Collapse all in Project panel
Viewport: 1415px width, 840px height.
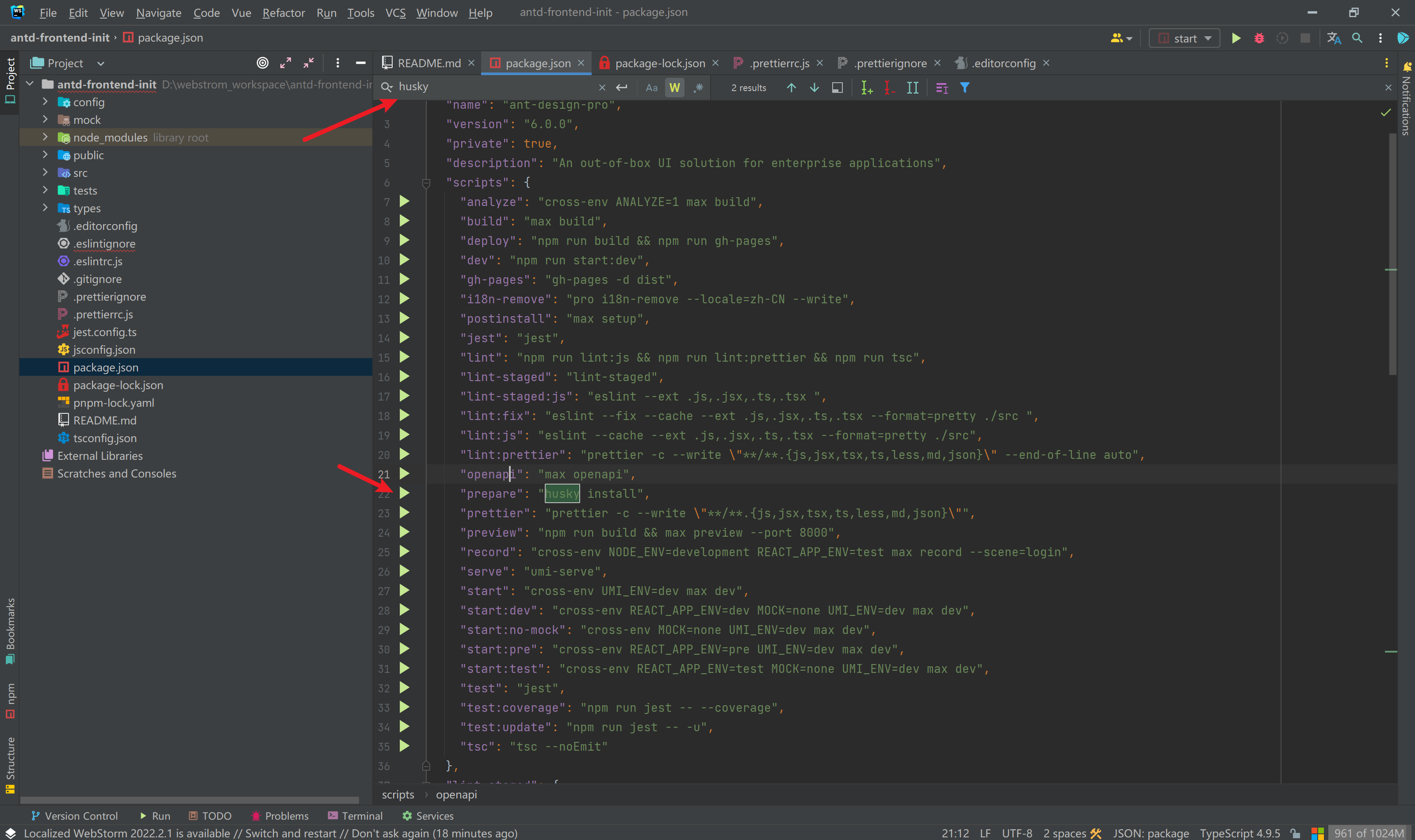coord(309,63)
